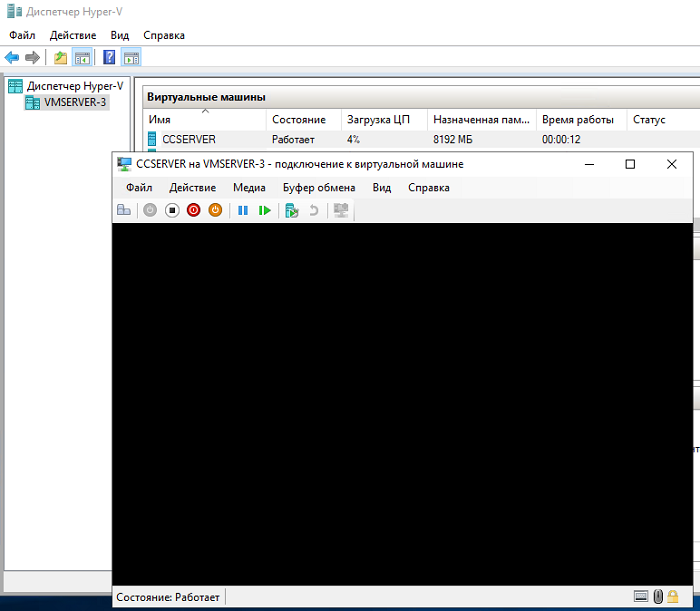Shut down the VM with red power button
700x611 pixels.
[193, 210]
